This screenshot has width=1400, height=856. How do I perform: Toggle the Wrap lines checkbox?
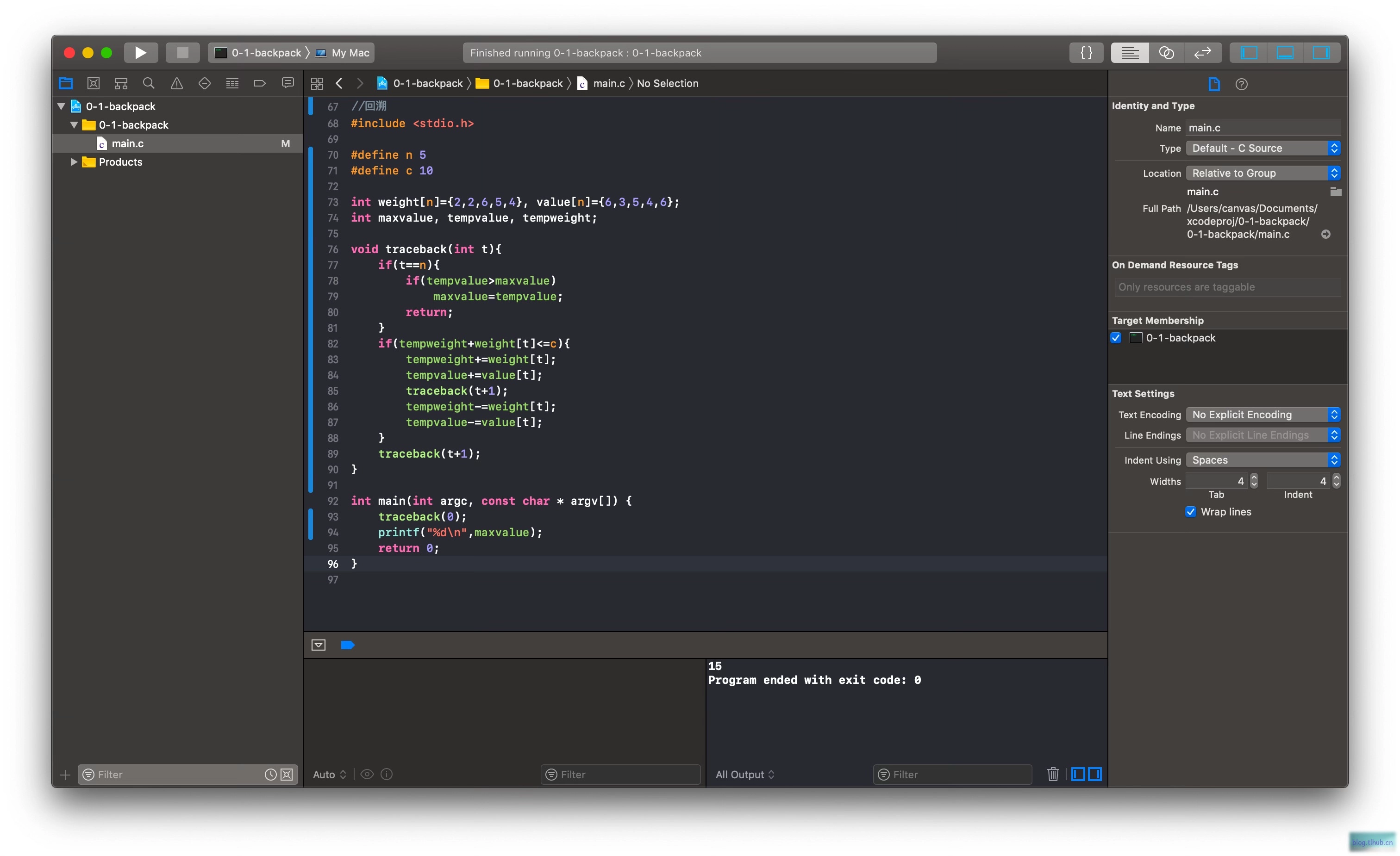point(1190,512)
